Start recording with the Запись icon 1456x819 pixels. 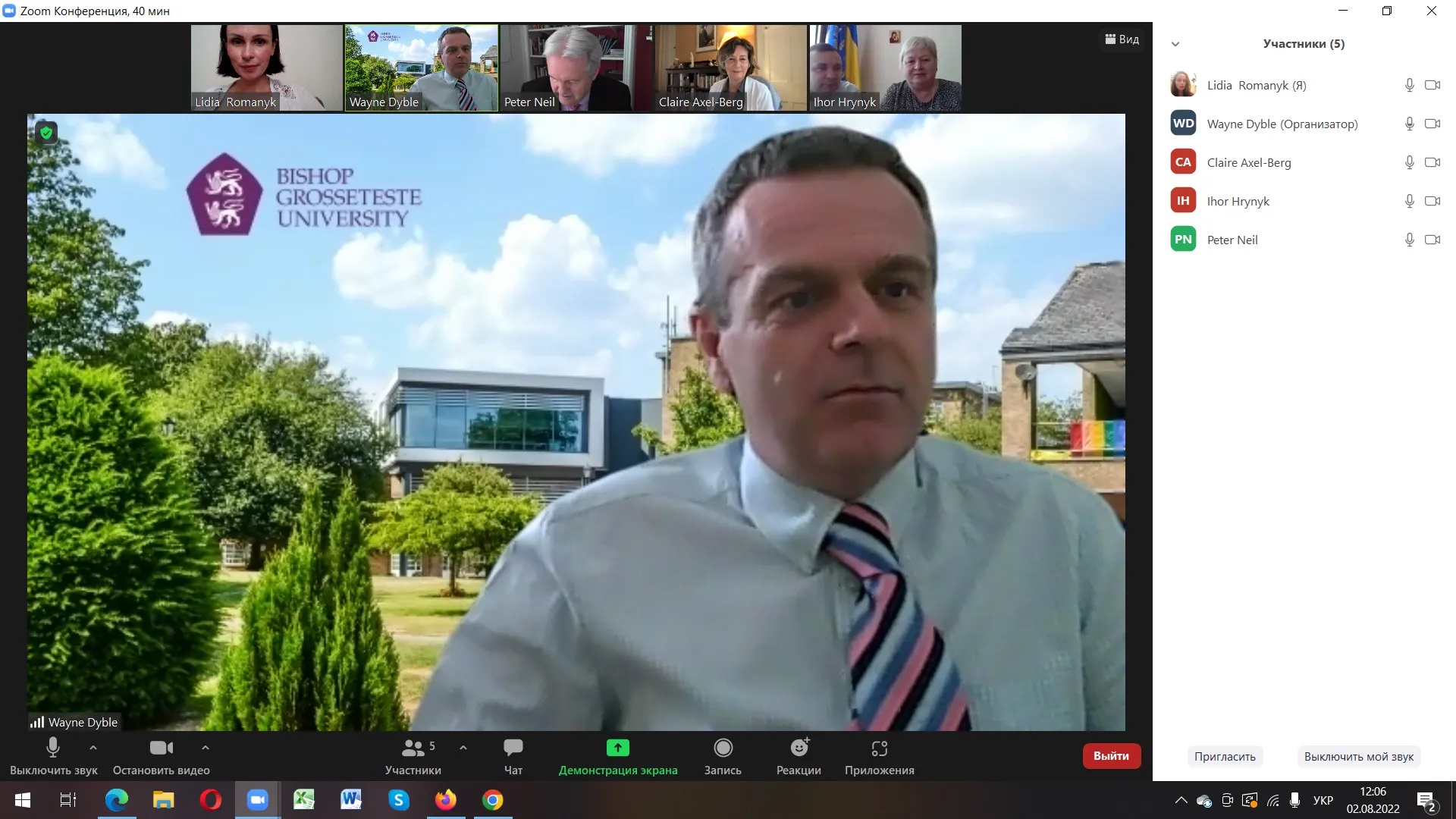[x=723, y=748]
